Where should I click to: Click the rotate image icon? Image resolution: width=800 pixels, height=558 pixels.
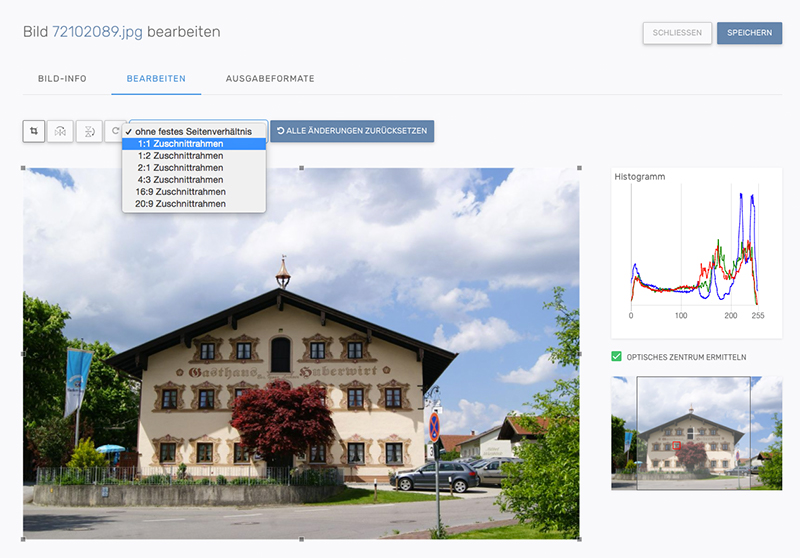pos(115,131)
